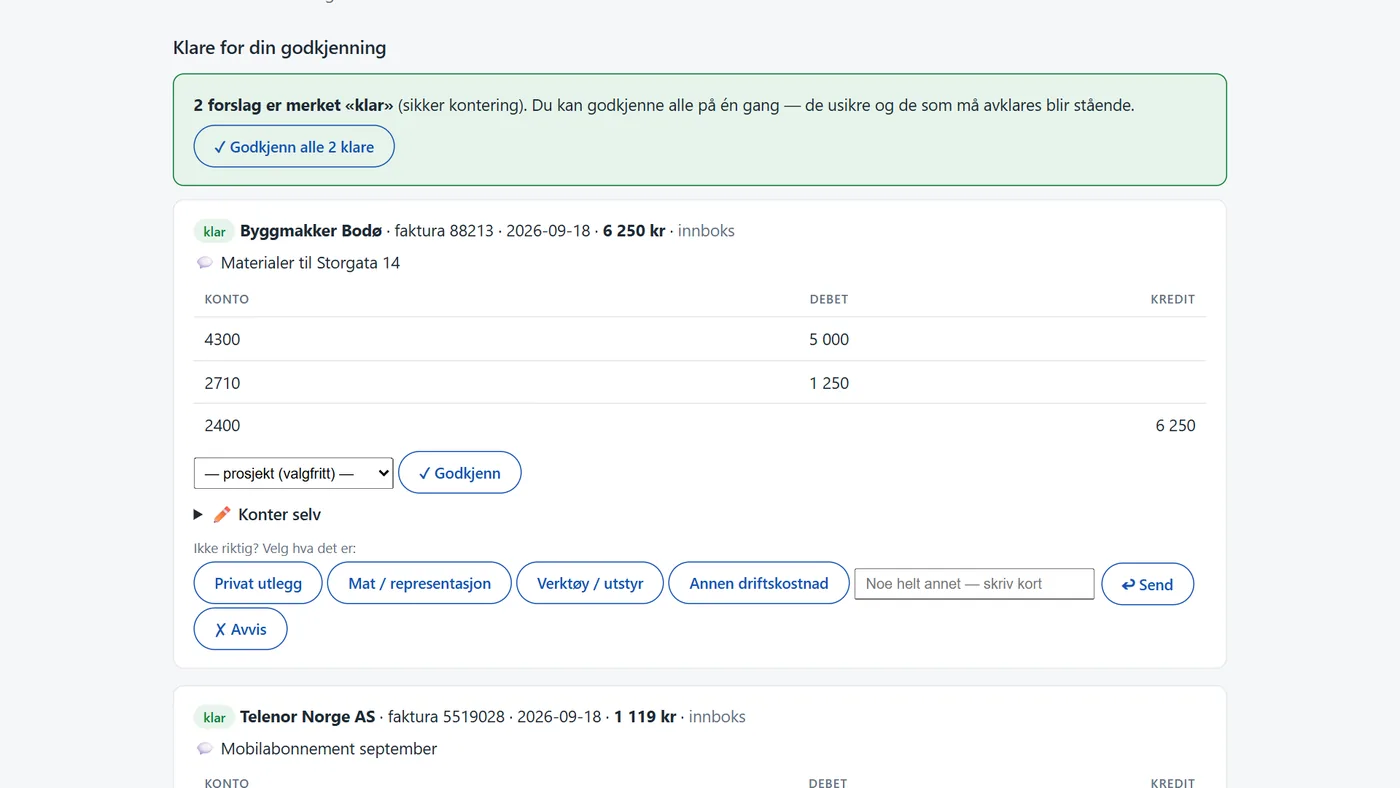The height and width of the screenshot is (788, 1400).
Task: Open the prosjekt (valgfritt) dropdown
Action: (x=294, y=473)
